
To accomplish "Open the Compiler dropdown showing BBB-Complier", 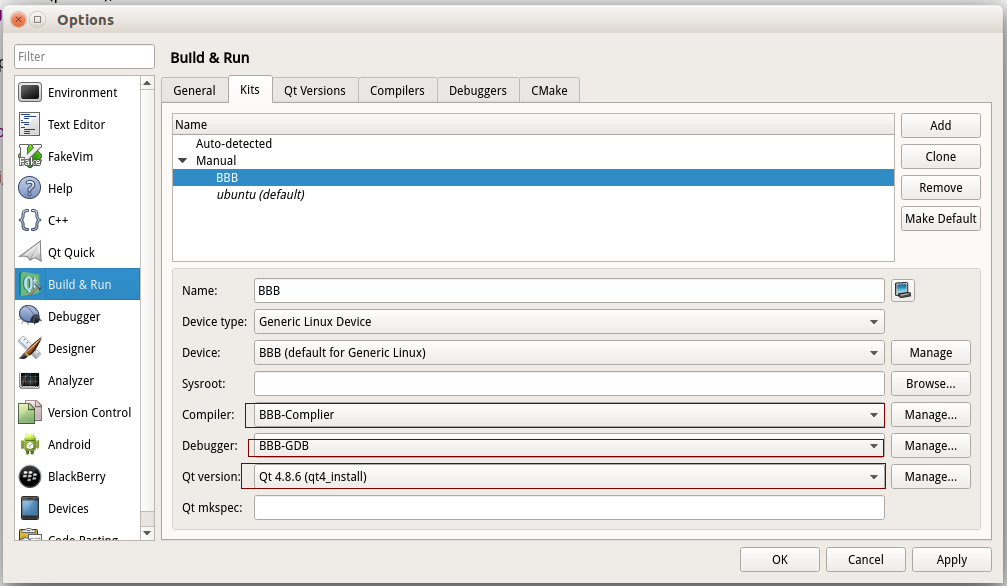I will 569,414.
